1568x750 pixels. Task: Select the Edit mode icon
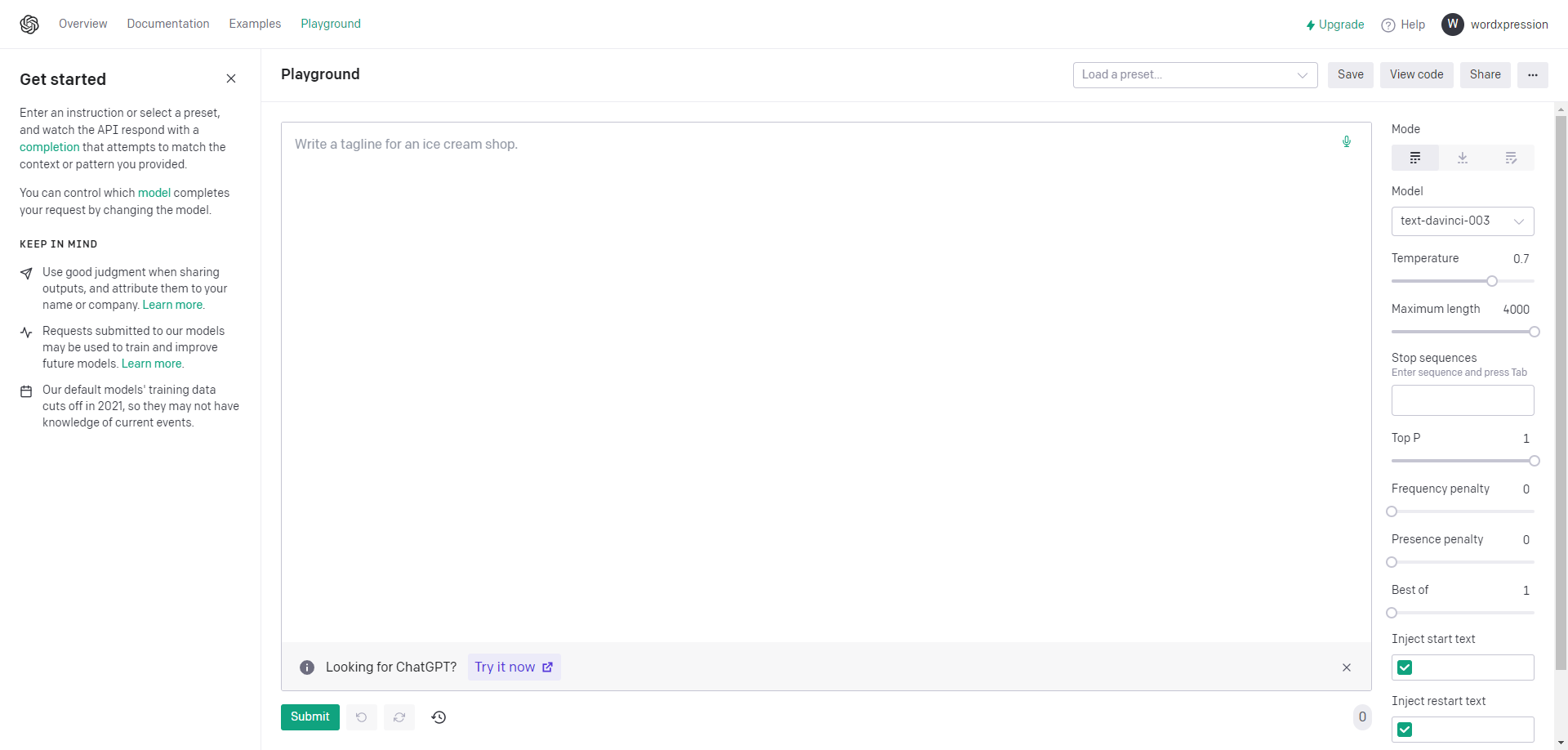coord(1511,158)
